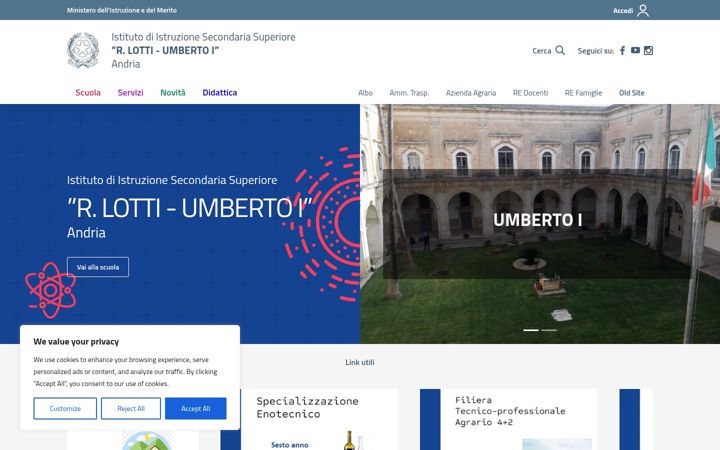
Task: Open the Servizi menu
Action: [x=130, y=93]
